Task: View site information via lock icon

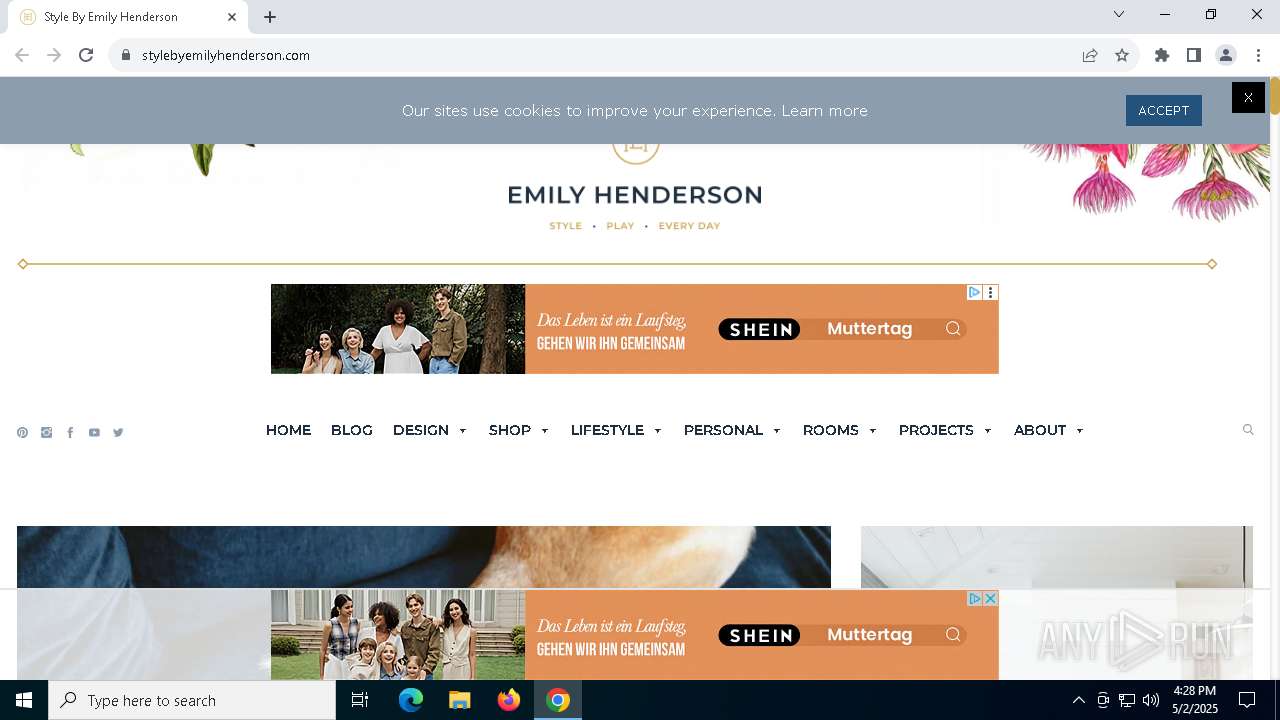Action: click(x=125, y=55)
